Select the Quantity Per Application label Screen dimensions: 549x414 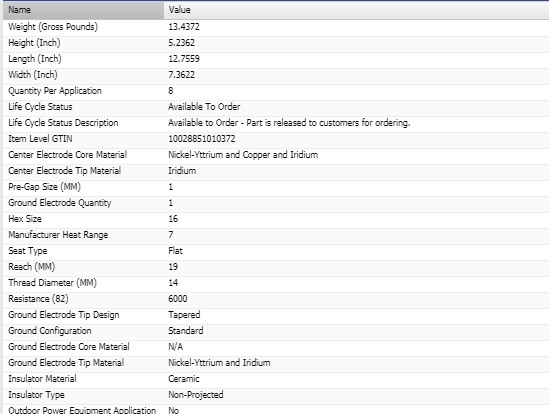point(55,91)
